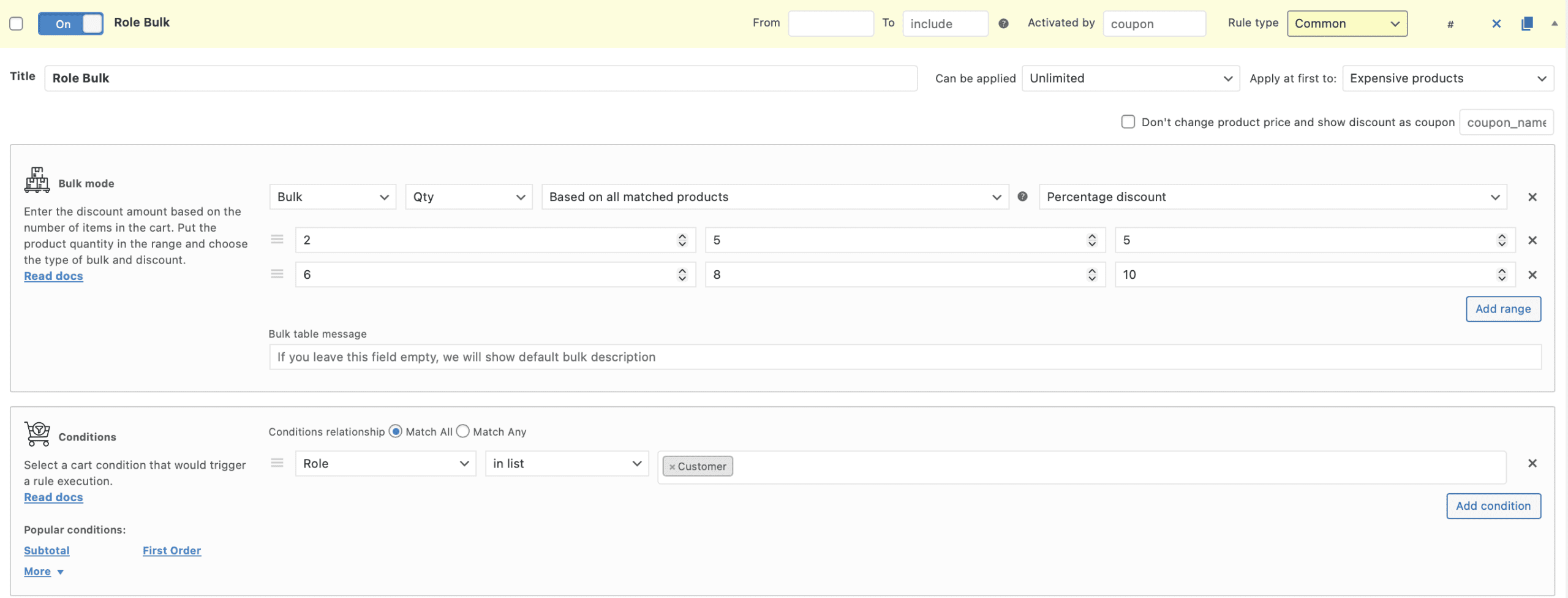Expand the Can be applied Unlimited dropdown

pyautogui.click(x=1130, y=78)
